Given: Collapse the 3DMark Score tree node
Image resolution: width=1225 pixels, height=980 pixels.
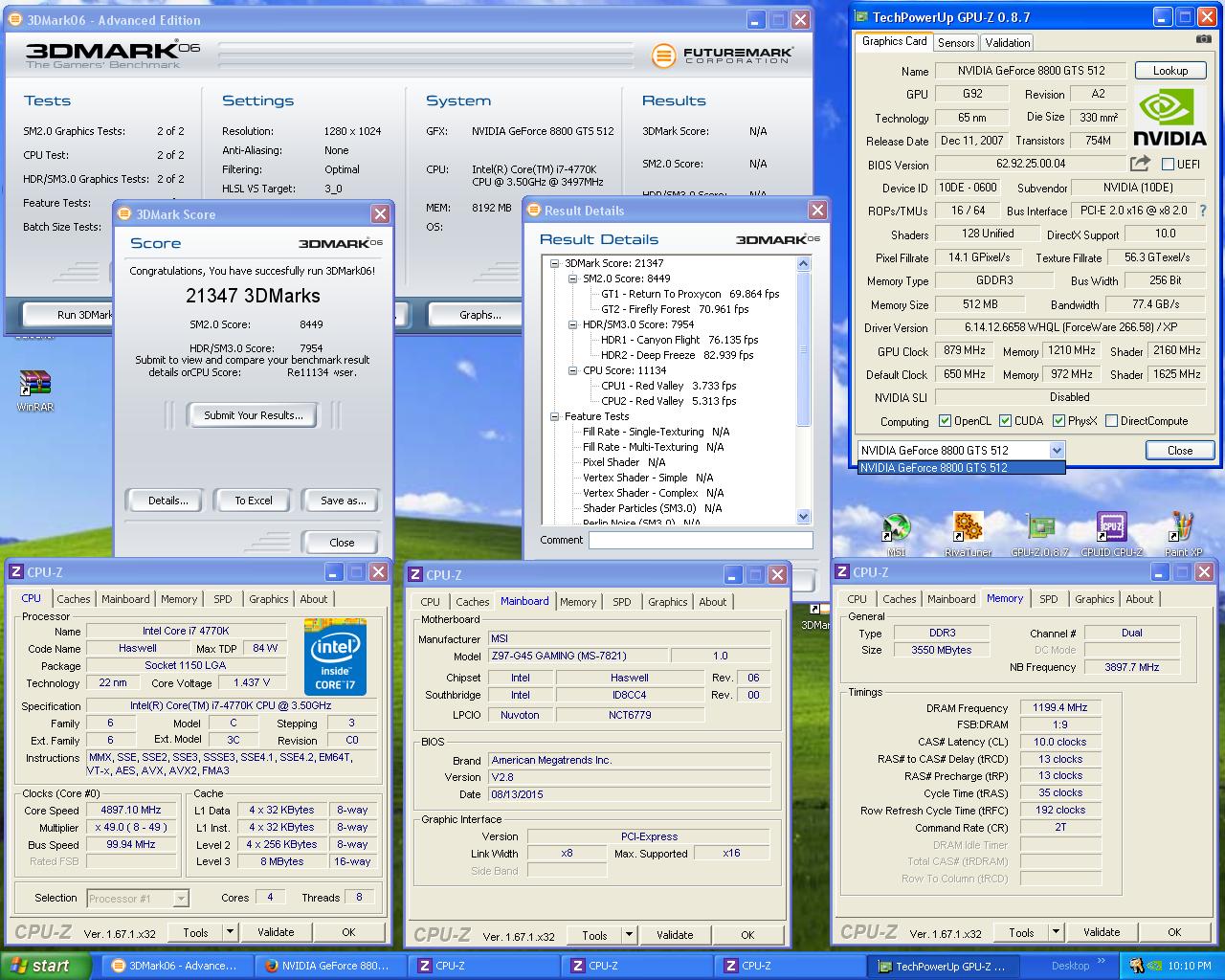Looking at the screenshot, I should (x=555, y=263).
